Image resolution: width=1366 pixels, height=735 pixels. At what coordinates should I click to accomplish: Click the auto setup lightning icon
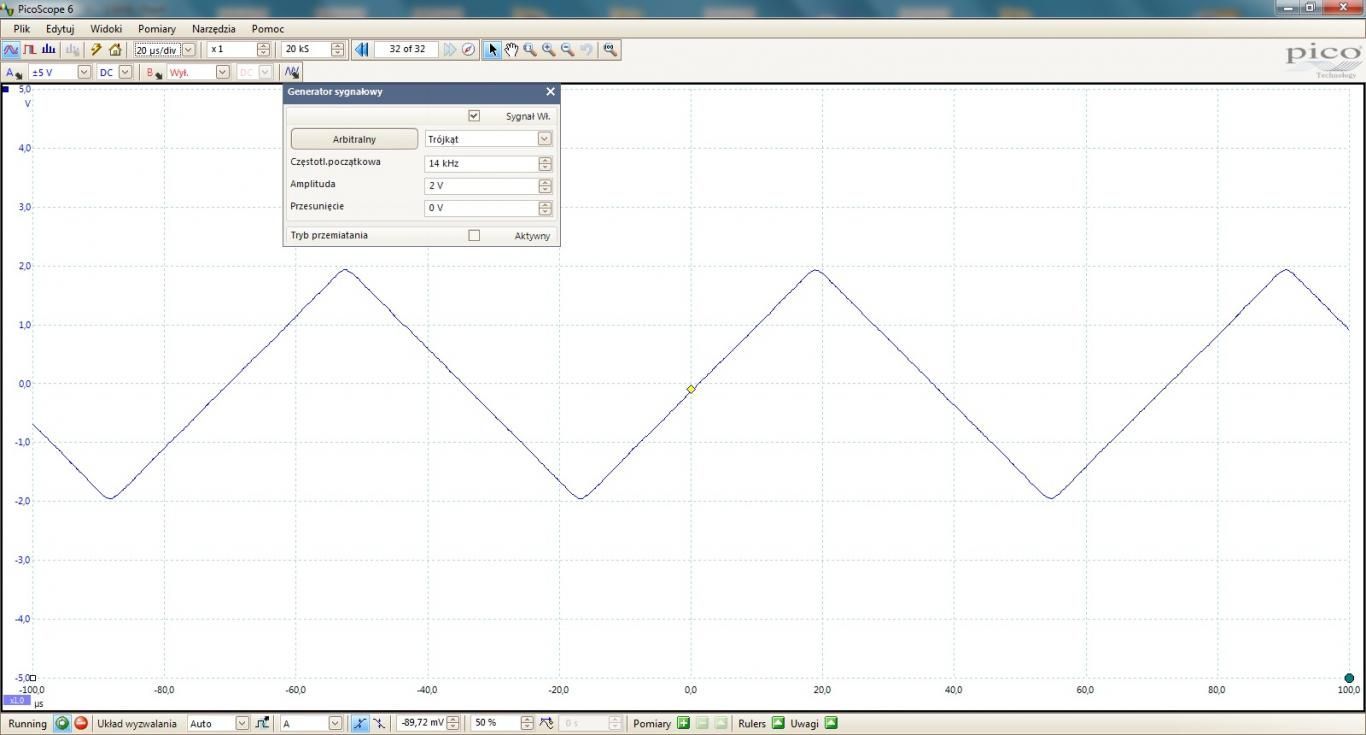96,49
